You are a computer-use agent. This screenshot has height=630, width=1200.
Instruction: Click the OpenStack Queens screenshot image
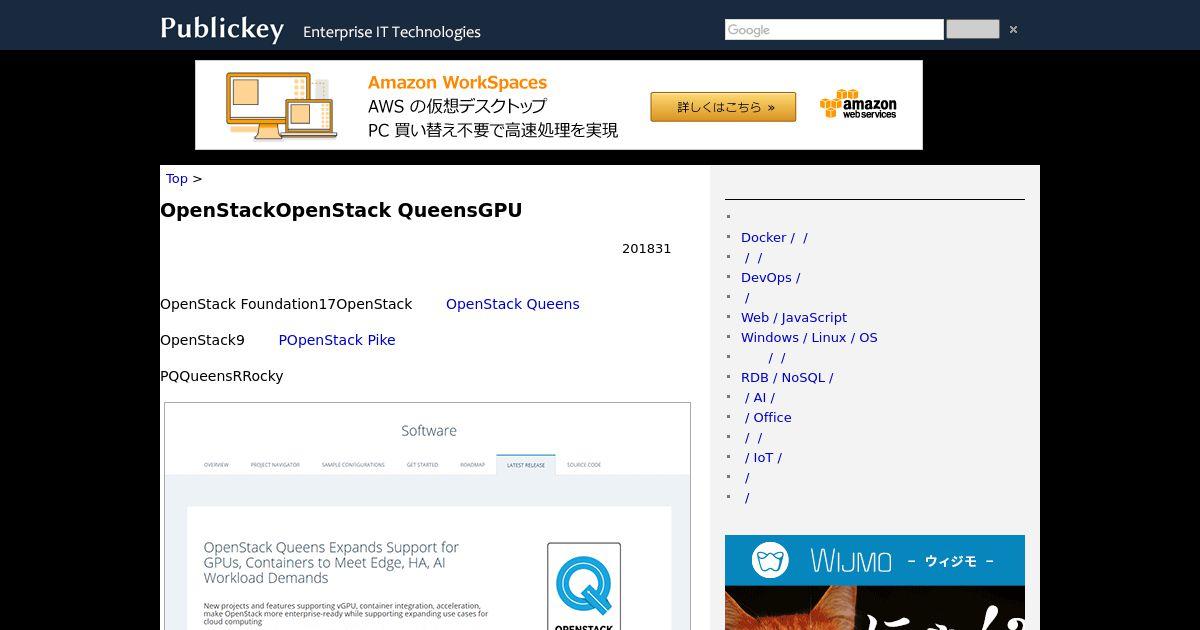coord(427,516)
